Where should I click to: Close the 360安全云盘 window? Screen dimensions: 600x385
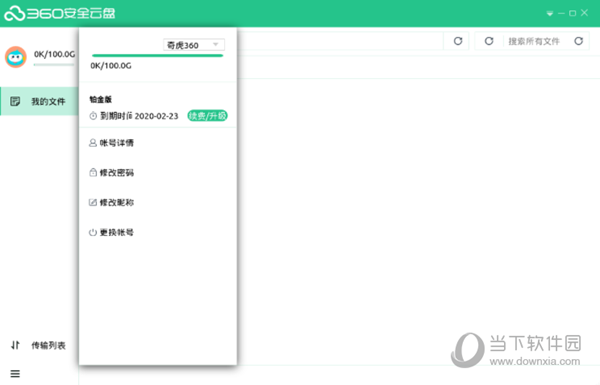tap(585, 13)
